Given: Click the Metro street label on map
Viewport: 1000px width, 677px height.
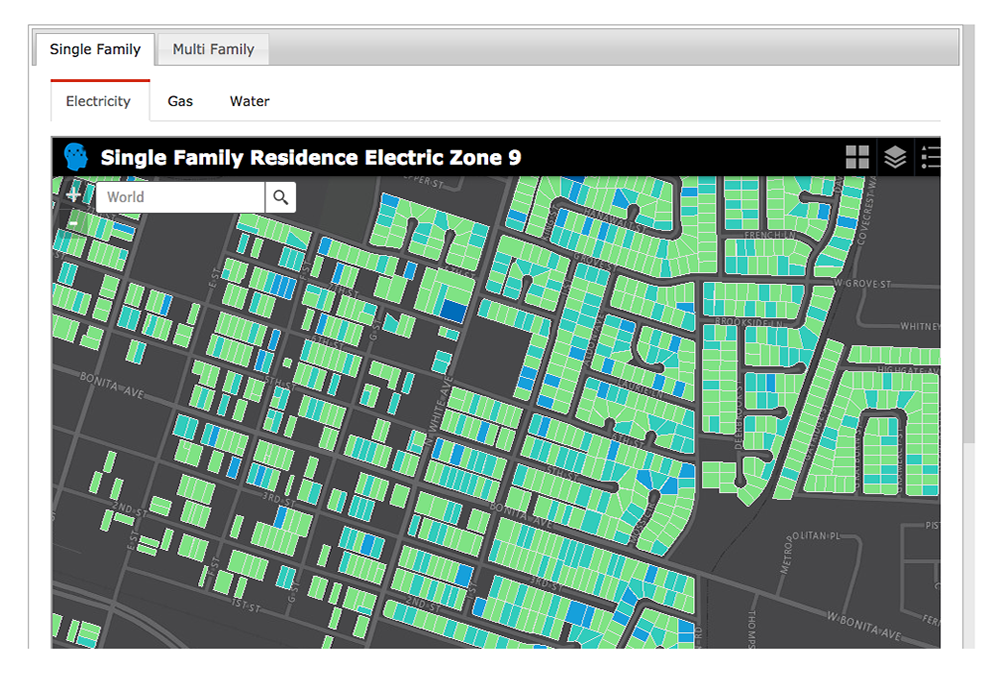Looking at the screenshot, I should [786, 558].
